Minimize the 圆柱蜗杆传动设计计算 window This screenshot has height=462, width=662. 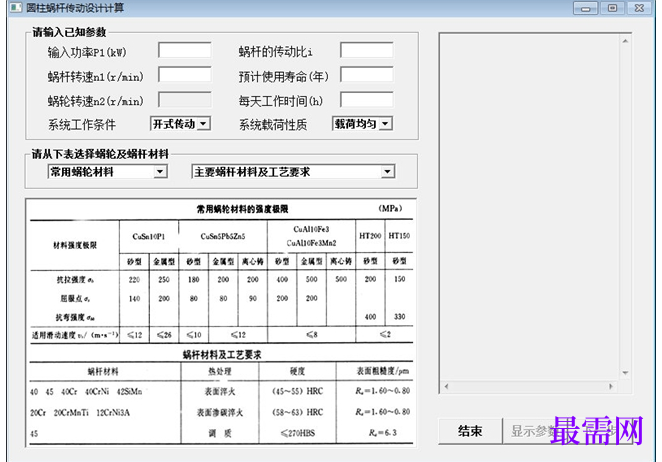[x=585, y=8]
